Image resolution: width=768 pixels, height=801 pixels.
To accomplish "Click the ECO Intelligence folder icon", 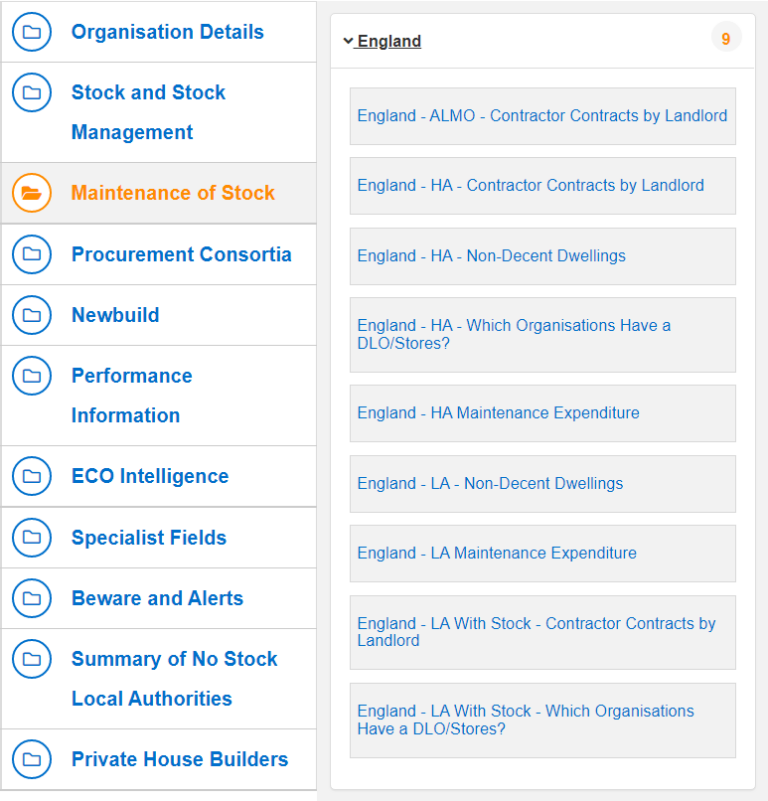I will point(32,476).
